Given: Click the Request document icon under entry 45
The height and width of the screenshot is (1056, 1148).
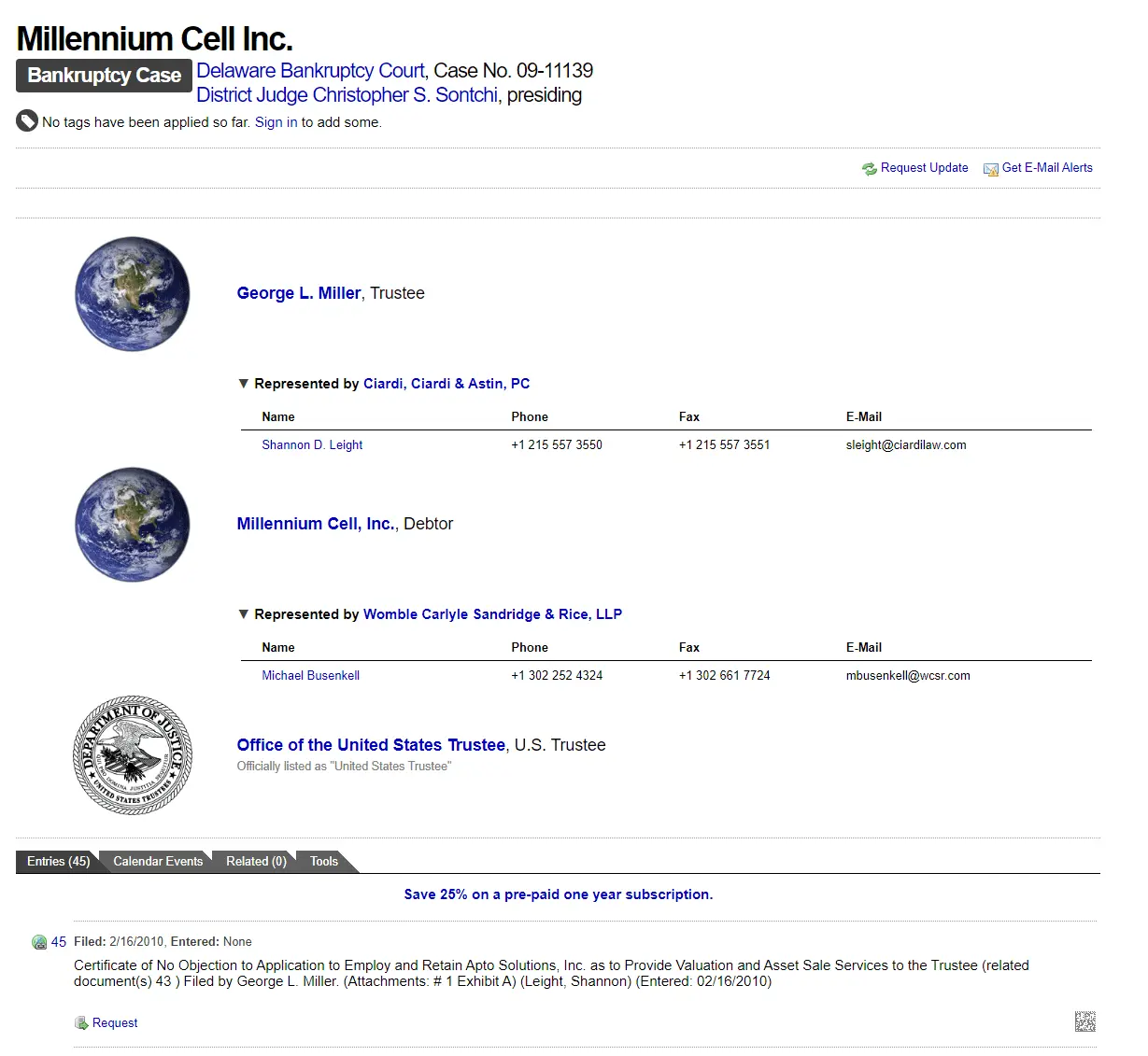Looking at the screenshot, I should (x=81, y=1023).
